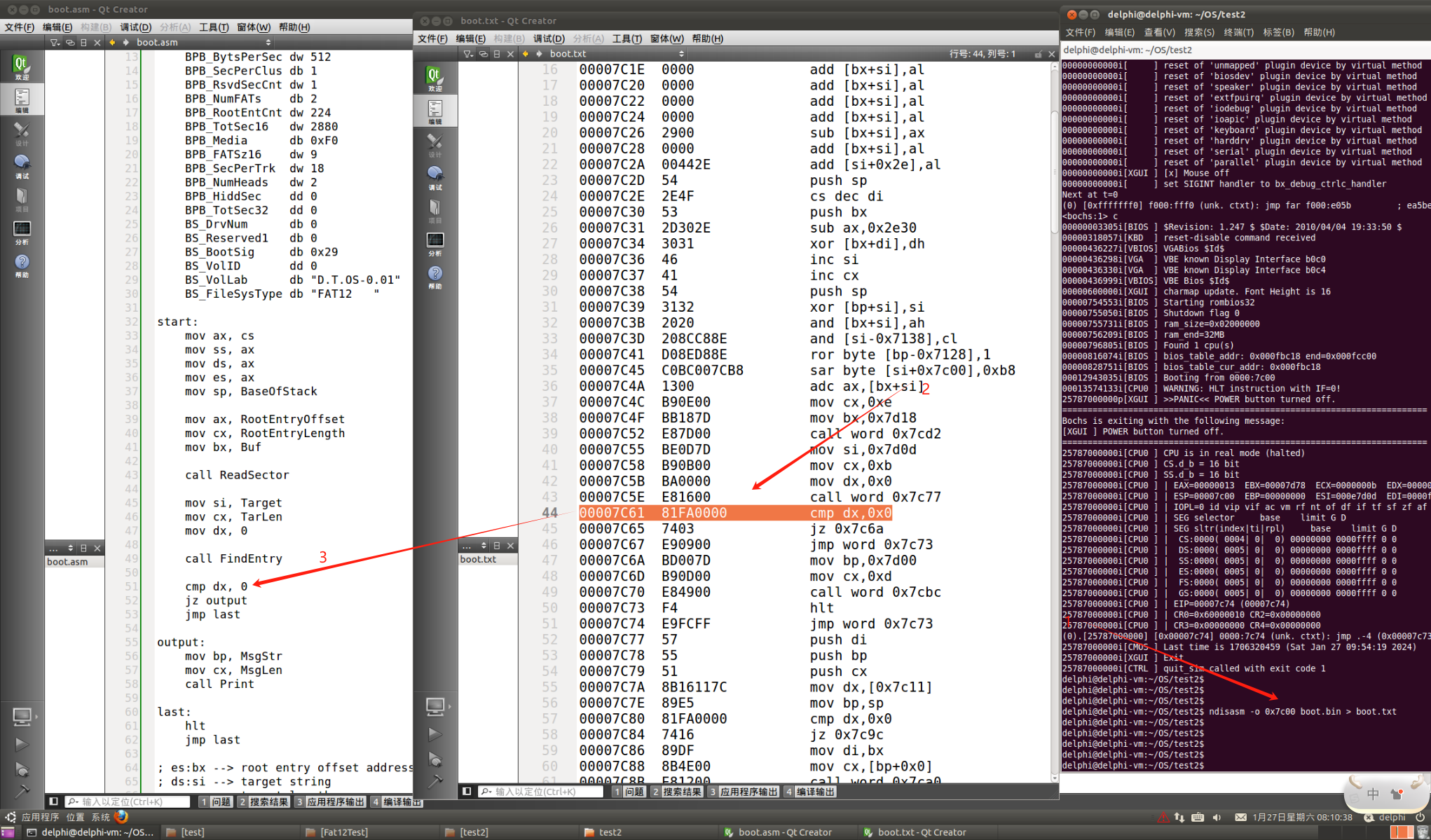Expand the filter options in boot.asm sidebar
Image resolution: width=1431 pixels, height=840 pixels.
[x=55, y=43]
